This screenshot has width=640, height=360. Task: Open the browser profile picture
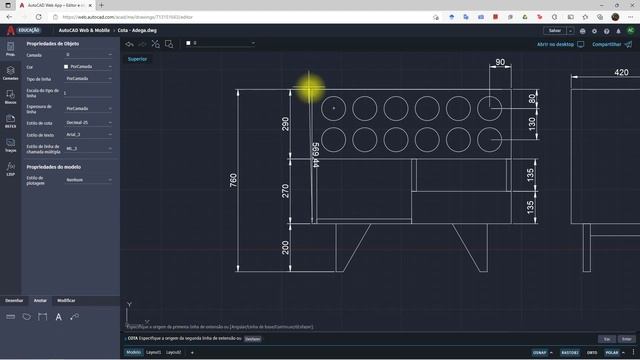[616, 17]
